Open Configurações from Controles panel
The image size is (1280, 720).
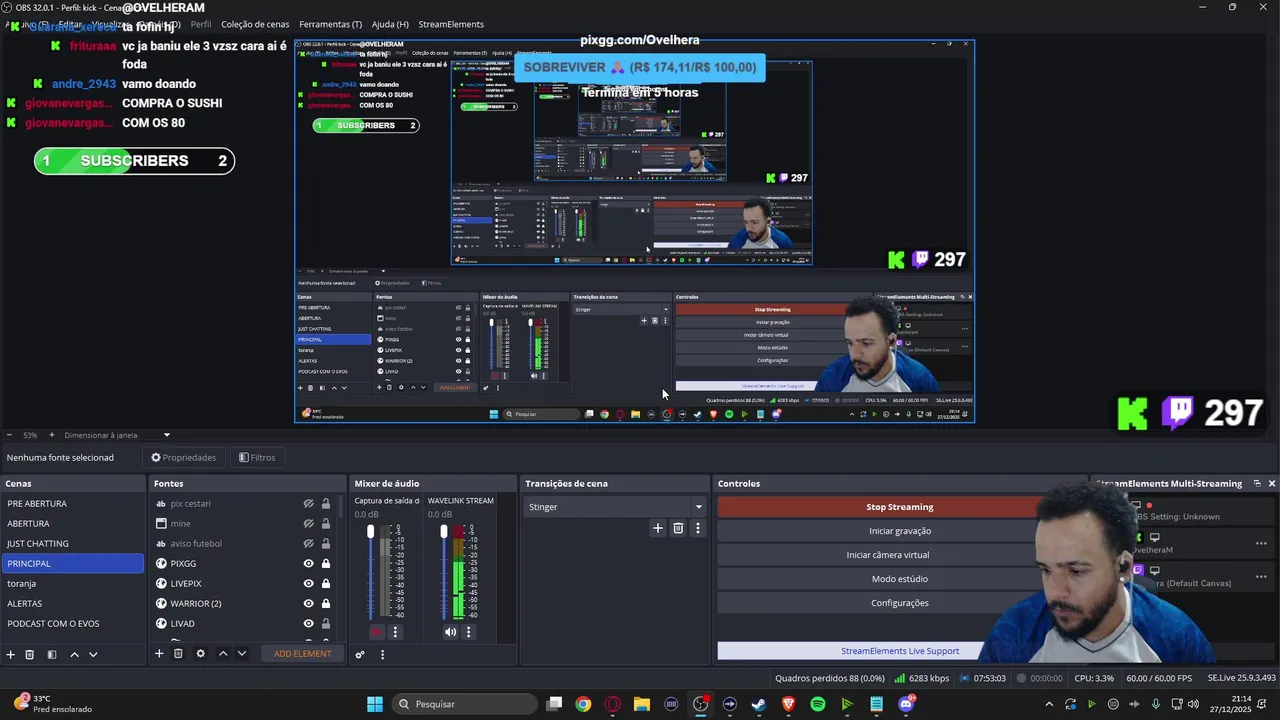[899, 603]
